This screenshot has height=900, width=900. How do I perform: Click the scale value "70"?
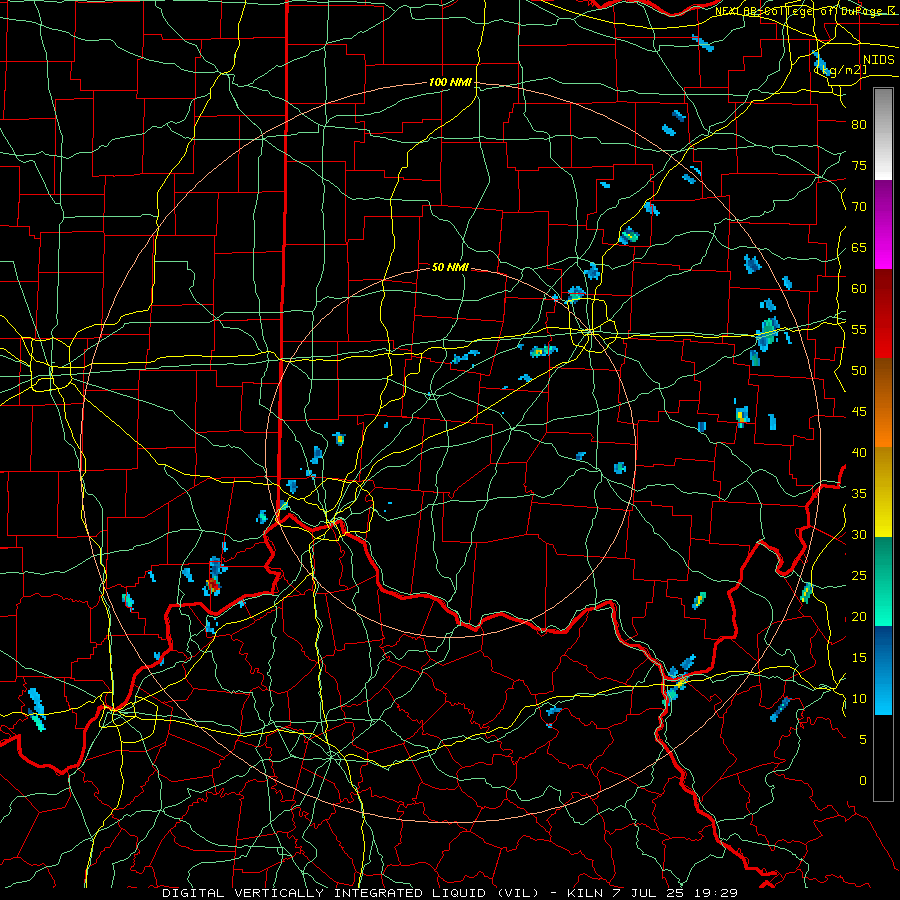point(859,207)
